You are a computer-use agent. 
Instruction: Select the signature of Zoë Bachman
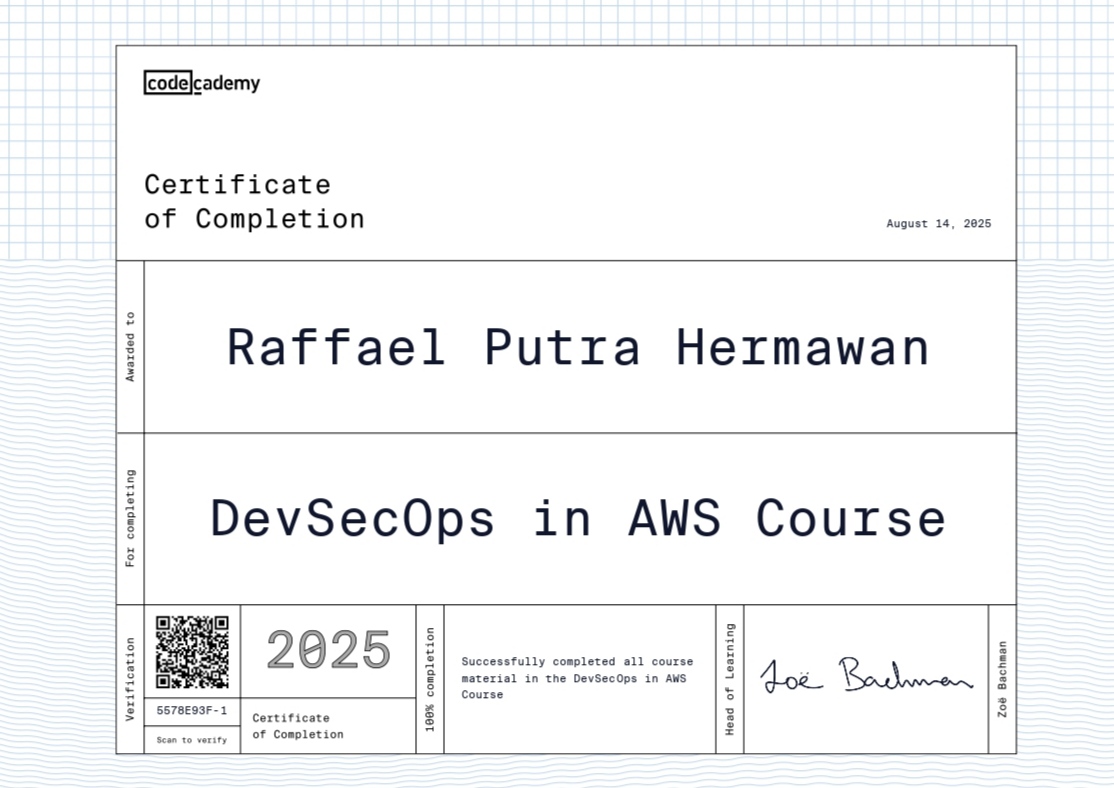[x=866, y=676]
